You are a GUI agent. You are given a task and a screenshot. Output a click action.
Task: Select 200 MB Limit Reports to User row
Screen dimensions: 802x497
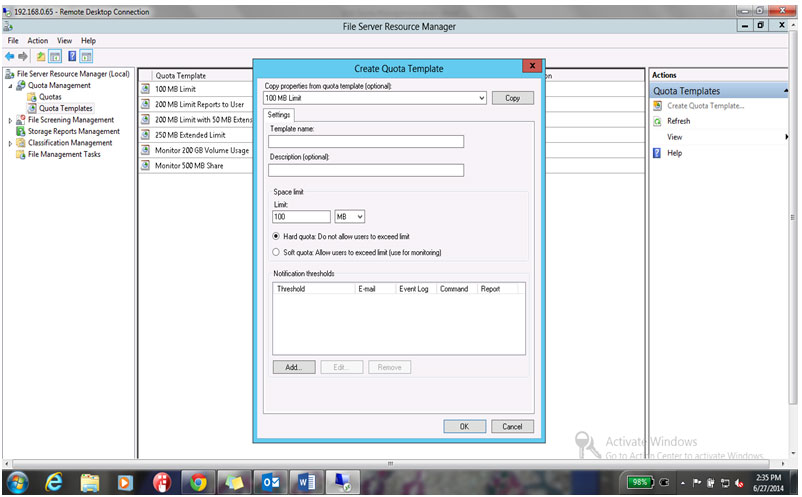click(199, 104)
